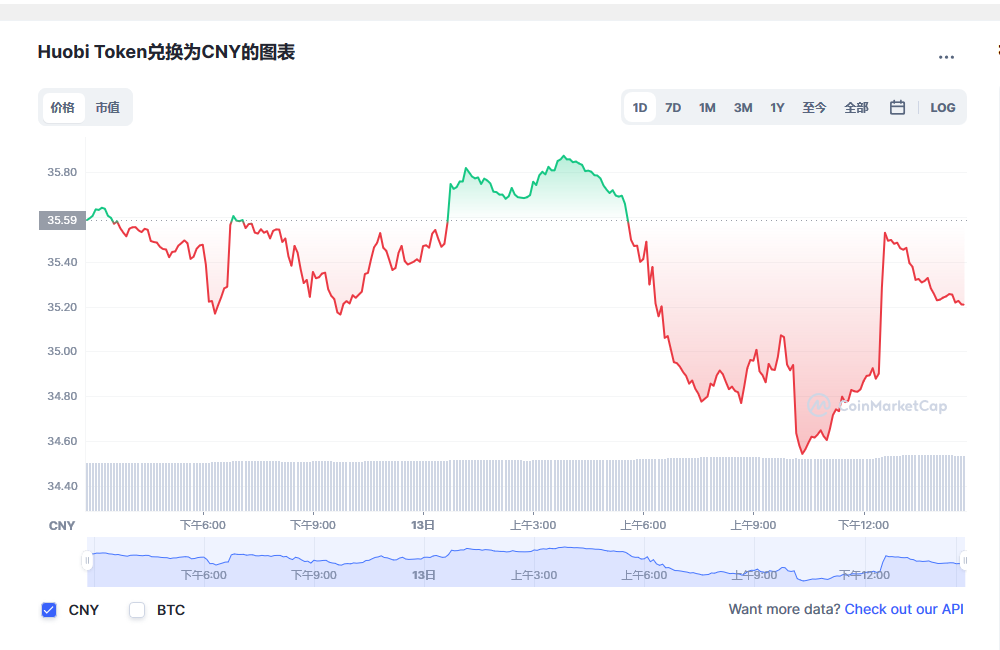1000x650 pixels.
Task: Select the 至今 time range
Action: point(814,107)
